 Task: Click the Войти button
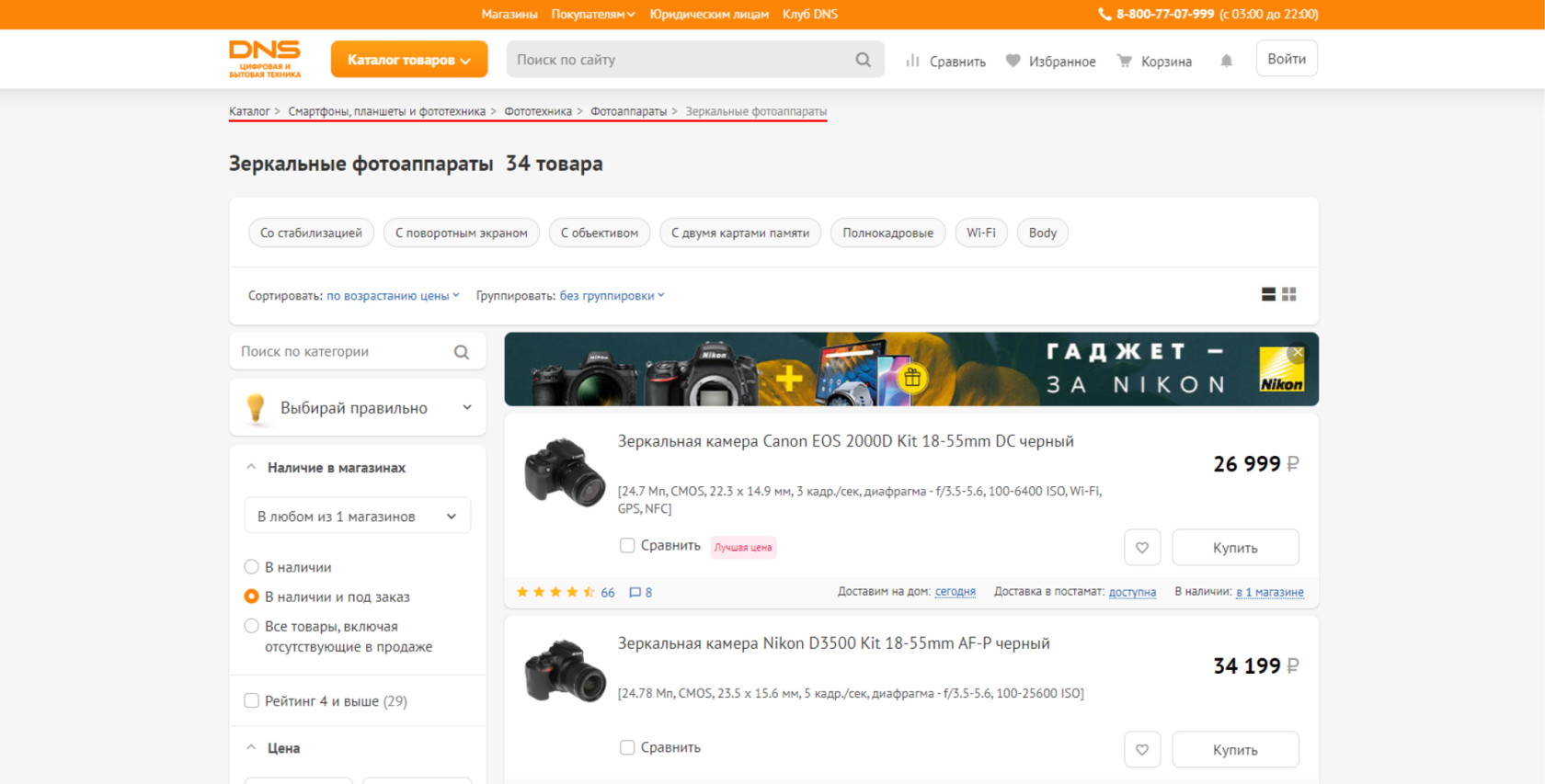(1287, 59)
